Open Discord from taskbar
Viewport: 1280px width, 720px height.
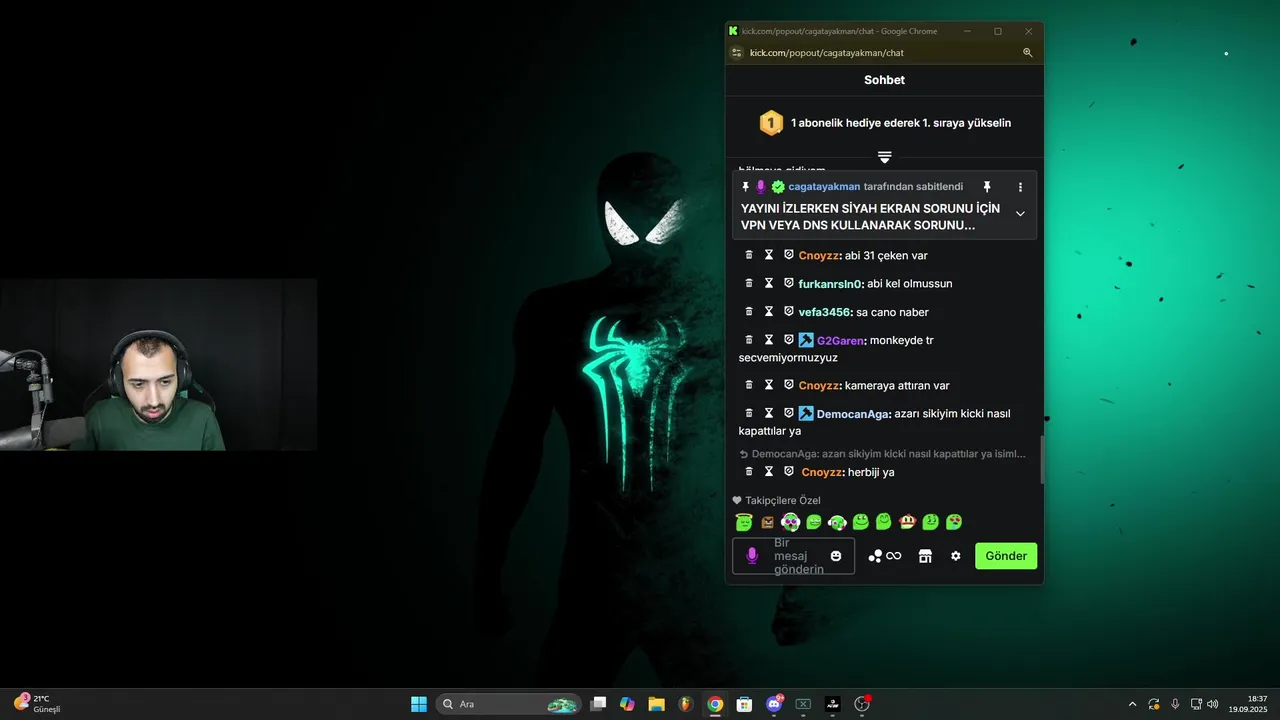pos(773,704)
